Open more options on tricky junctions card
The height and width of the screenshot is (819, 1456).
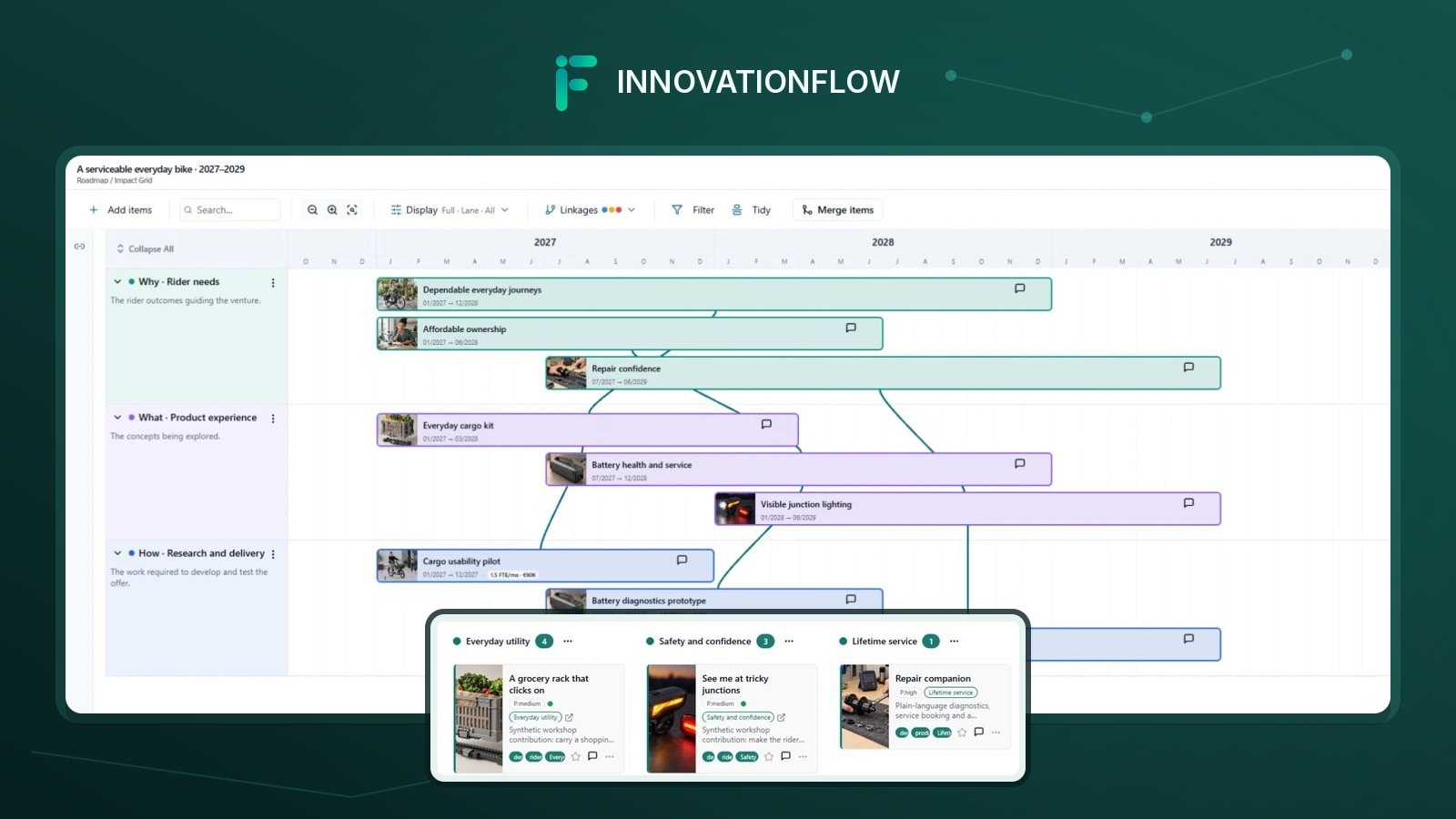(803, 756)
